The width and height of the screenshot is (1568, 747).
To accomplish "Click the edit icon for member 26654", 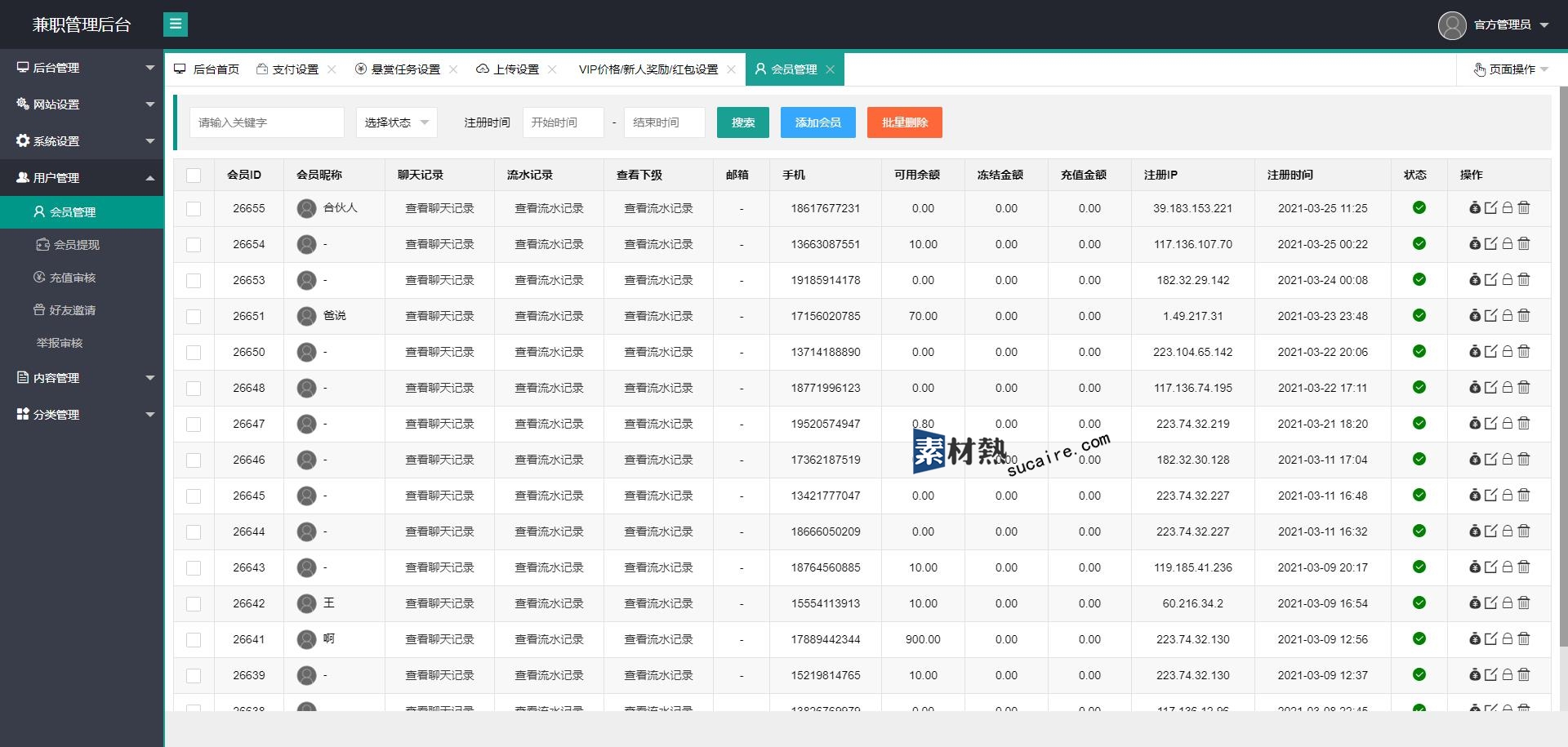I will [1490, 244].
